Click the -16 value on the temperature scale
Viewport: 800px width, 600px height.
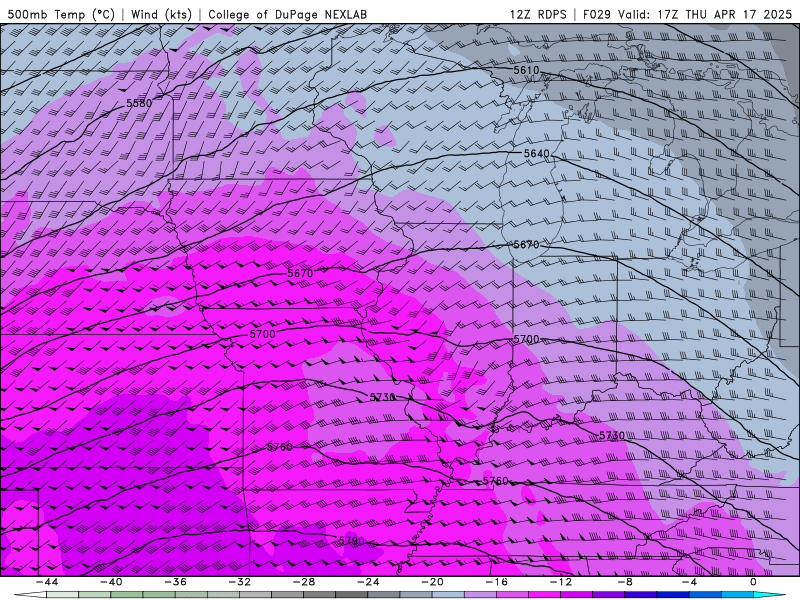click(x=497, y=582)
